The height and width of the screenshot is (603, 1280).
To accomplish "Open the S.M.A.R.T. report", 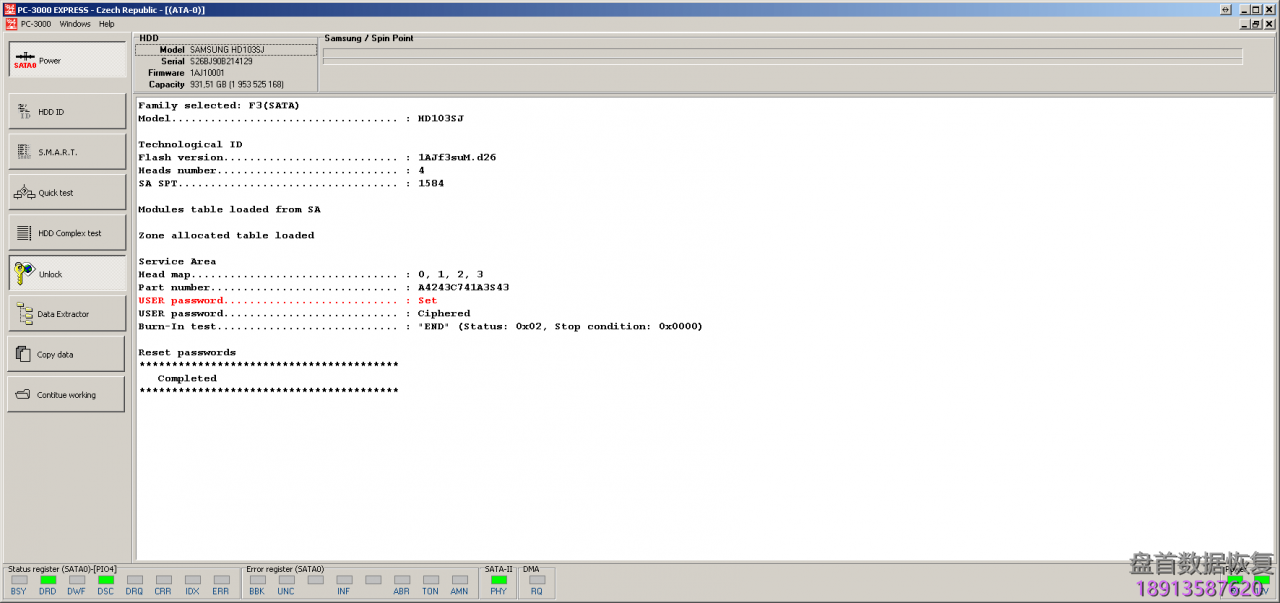I will (67, 152).
